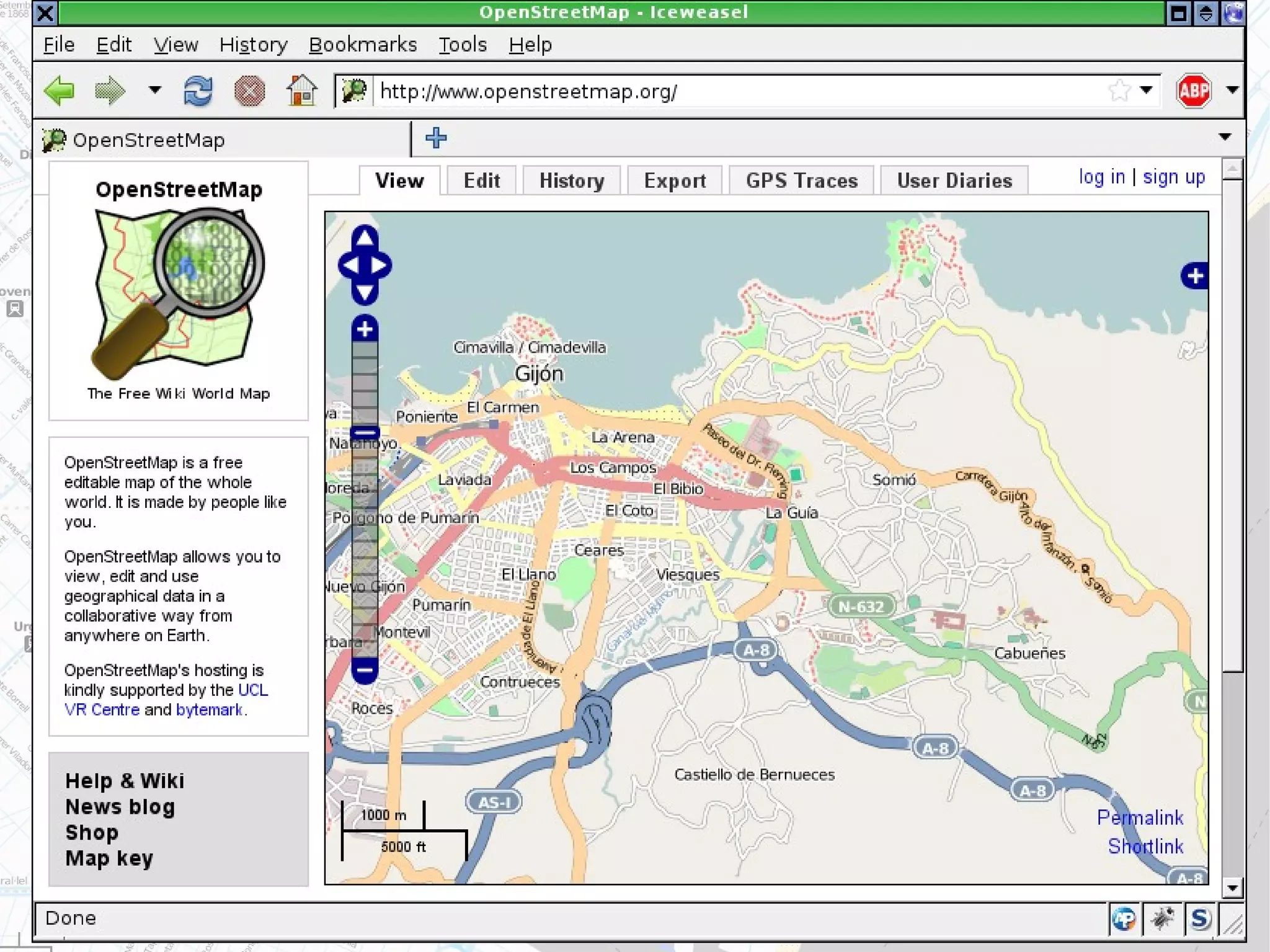This screenshot has width=1270, height=952.
Task: Open new tab with plus icon
Action: tap(436, 138)
